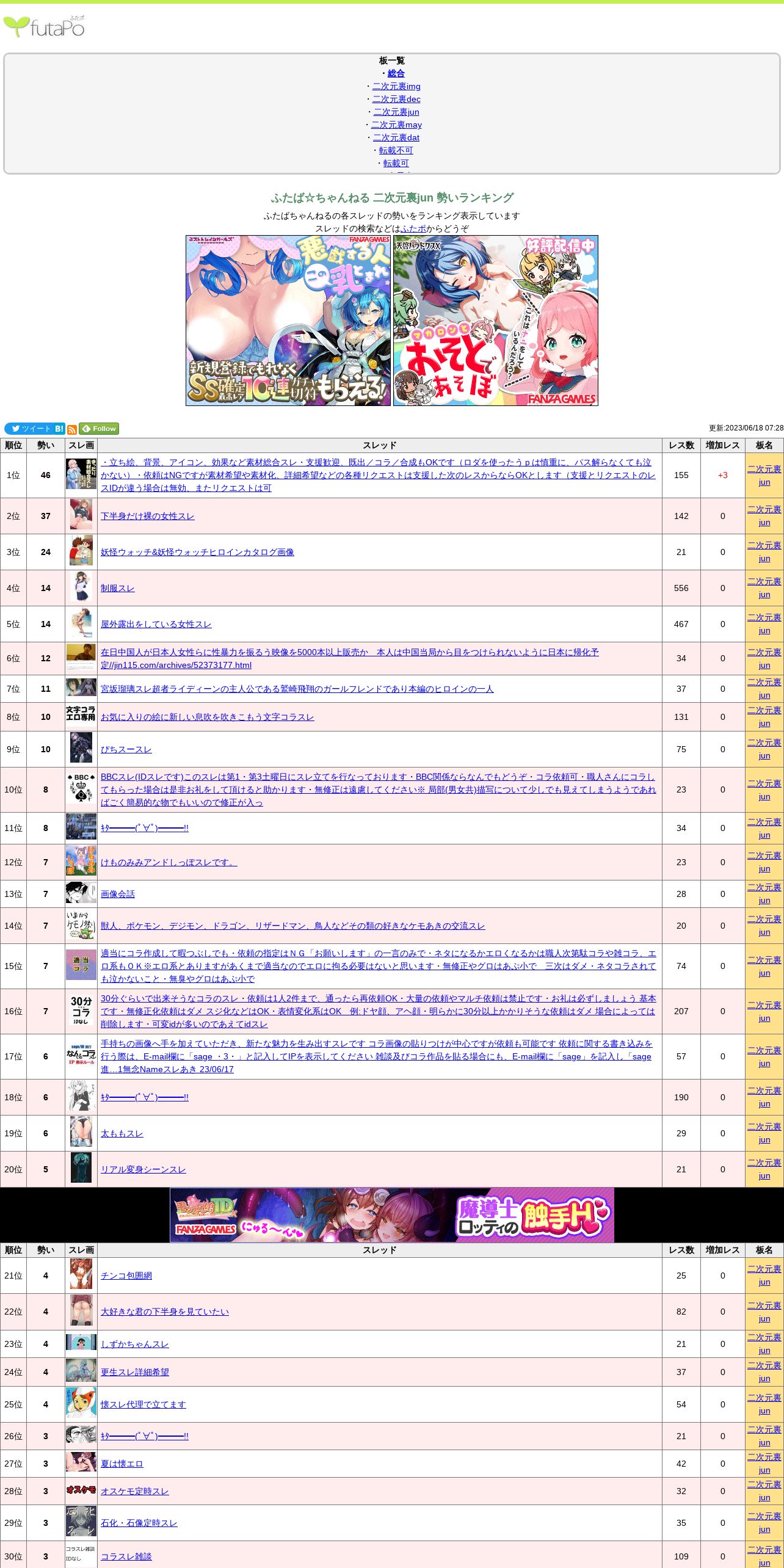Click the 文字コラ thumbnail in rank 8 row
The height and width of the screenshot is (1568, 784).
[x=81, y=713]
